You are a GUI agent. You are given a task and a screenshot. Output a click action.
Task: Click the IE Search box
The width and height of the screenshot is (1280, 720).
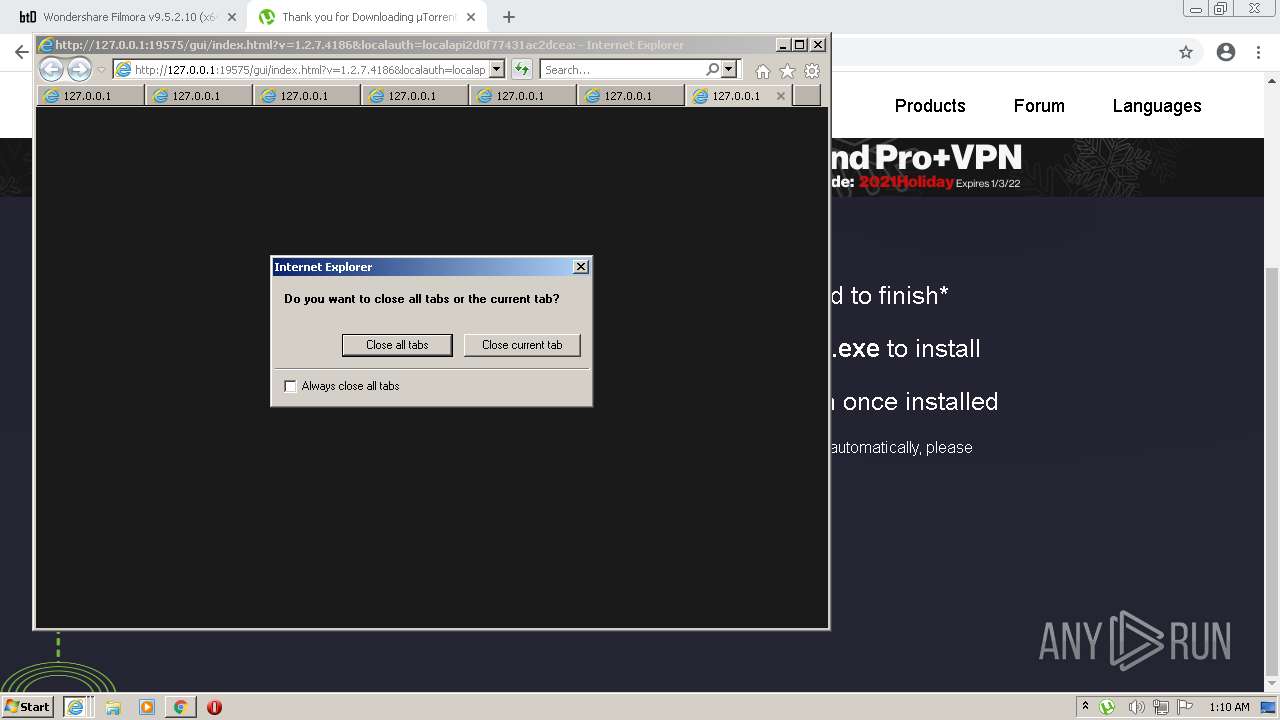coord(622,70)
